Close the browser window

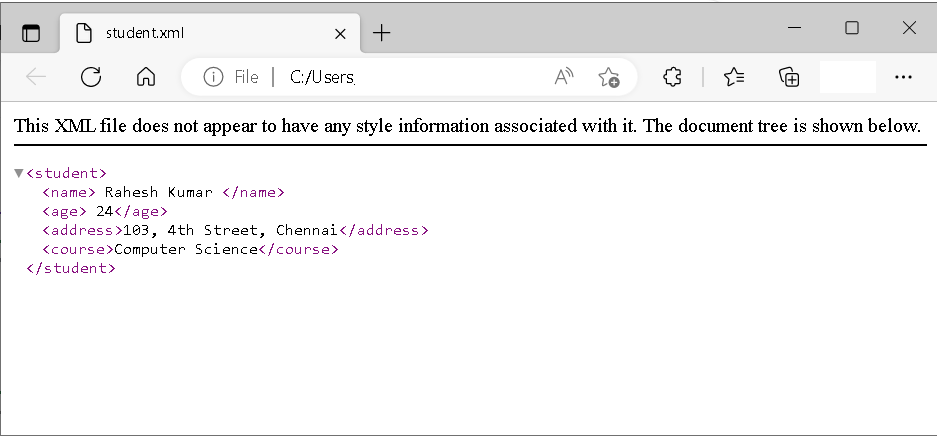coord(909,27)
